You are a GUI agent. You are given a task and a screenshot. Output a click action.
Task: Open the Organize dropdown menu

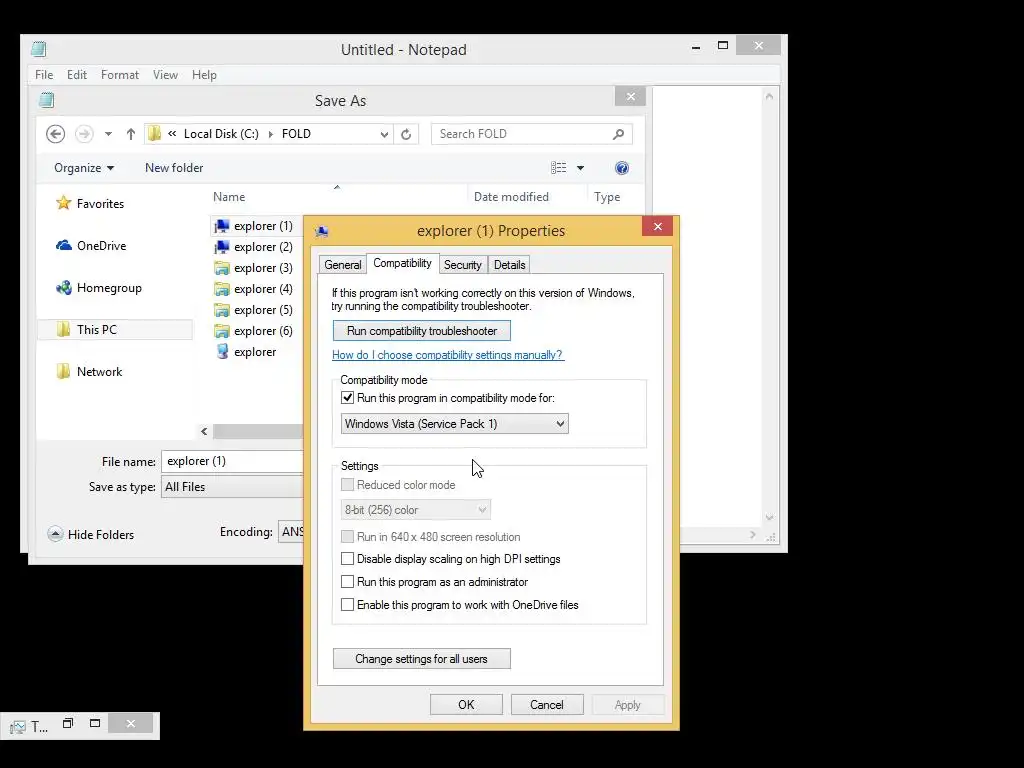point(84,168)
